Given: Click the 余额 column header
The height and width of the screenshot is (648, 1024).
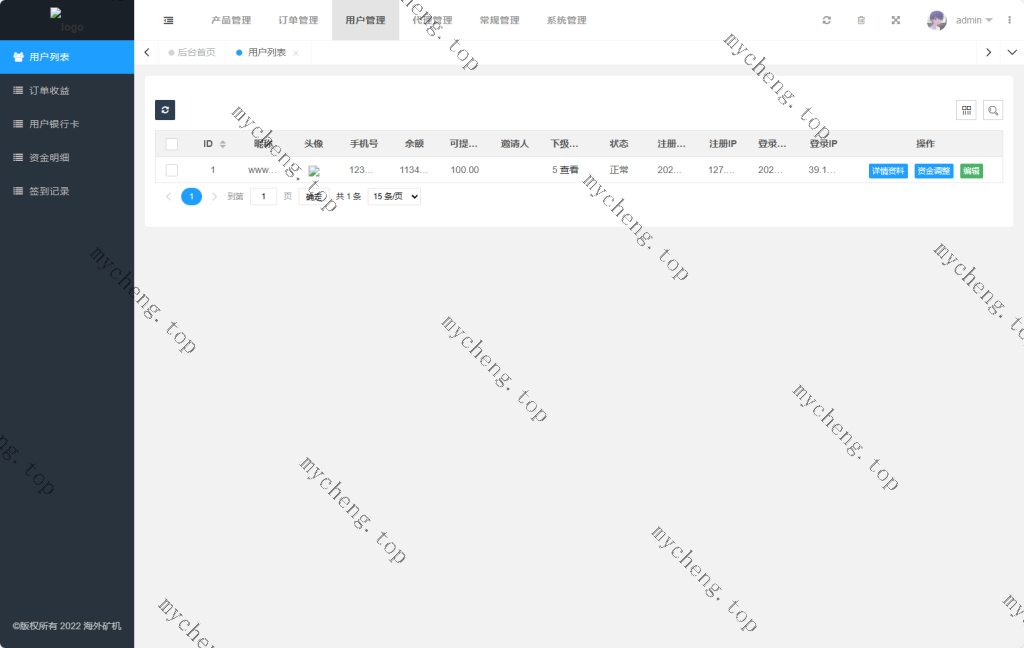Looking at the screenshot, I should [x=414, y=144].
